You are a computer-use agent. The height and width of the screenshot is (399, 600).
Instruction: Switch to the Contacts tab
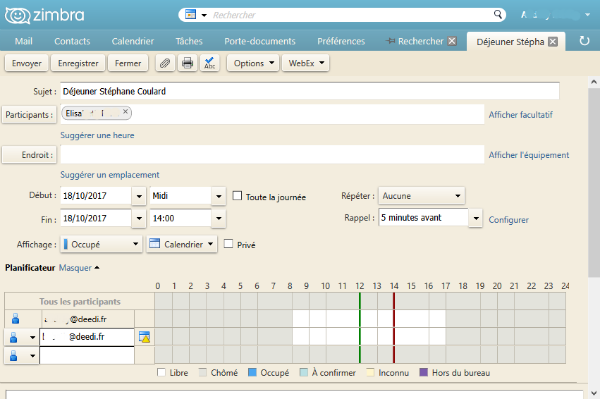[72, 41]
